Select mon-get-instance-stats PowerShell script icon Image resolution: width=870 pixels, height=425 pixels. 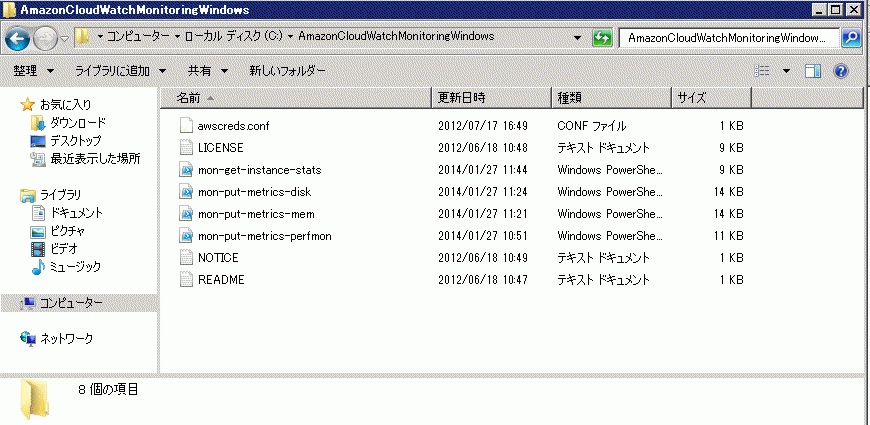click(x=186, y=170)
